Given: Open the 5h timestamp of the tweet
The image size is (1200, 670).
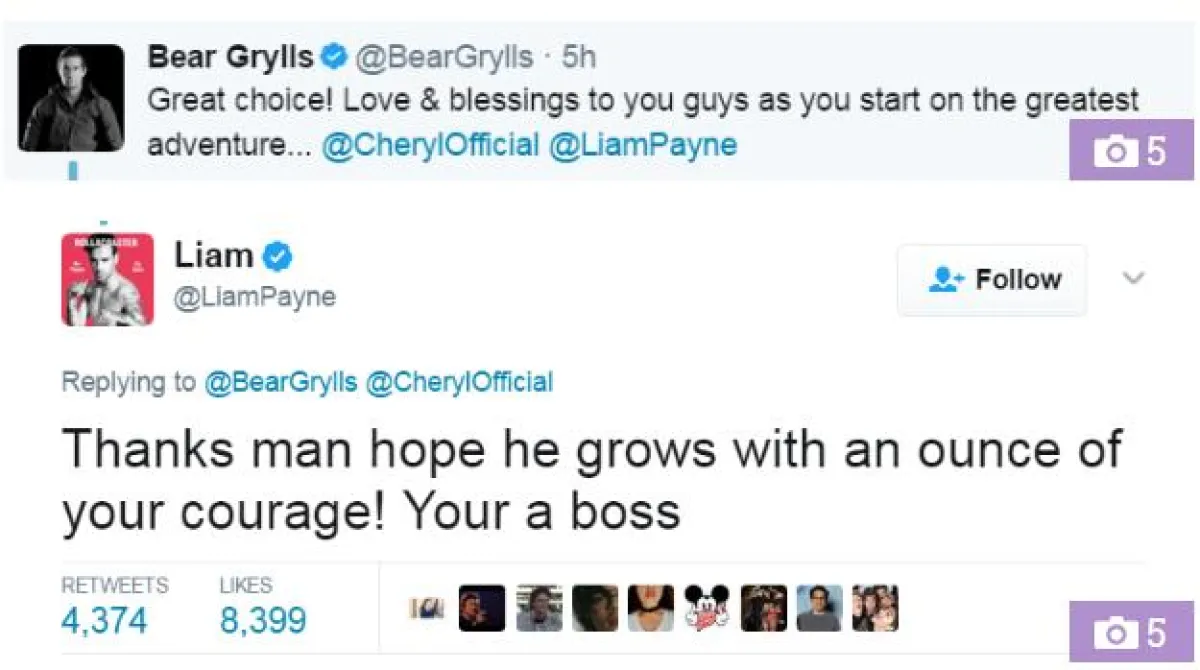Looking at the screenshot, I should coord(579,58).
